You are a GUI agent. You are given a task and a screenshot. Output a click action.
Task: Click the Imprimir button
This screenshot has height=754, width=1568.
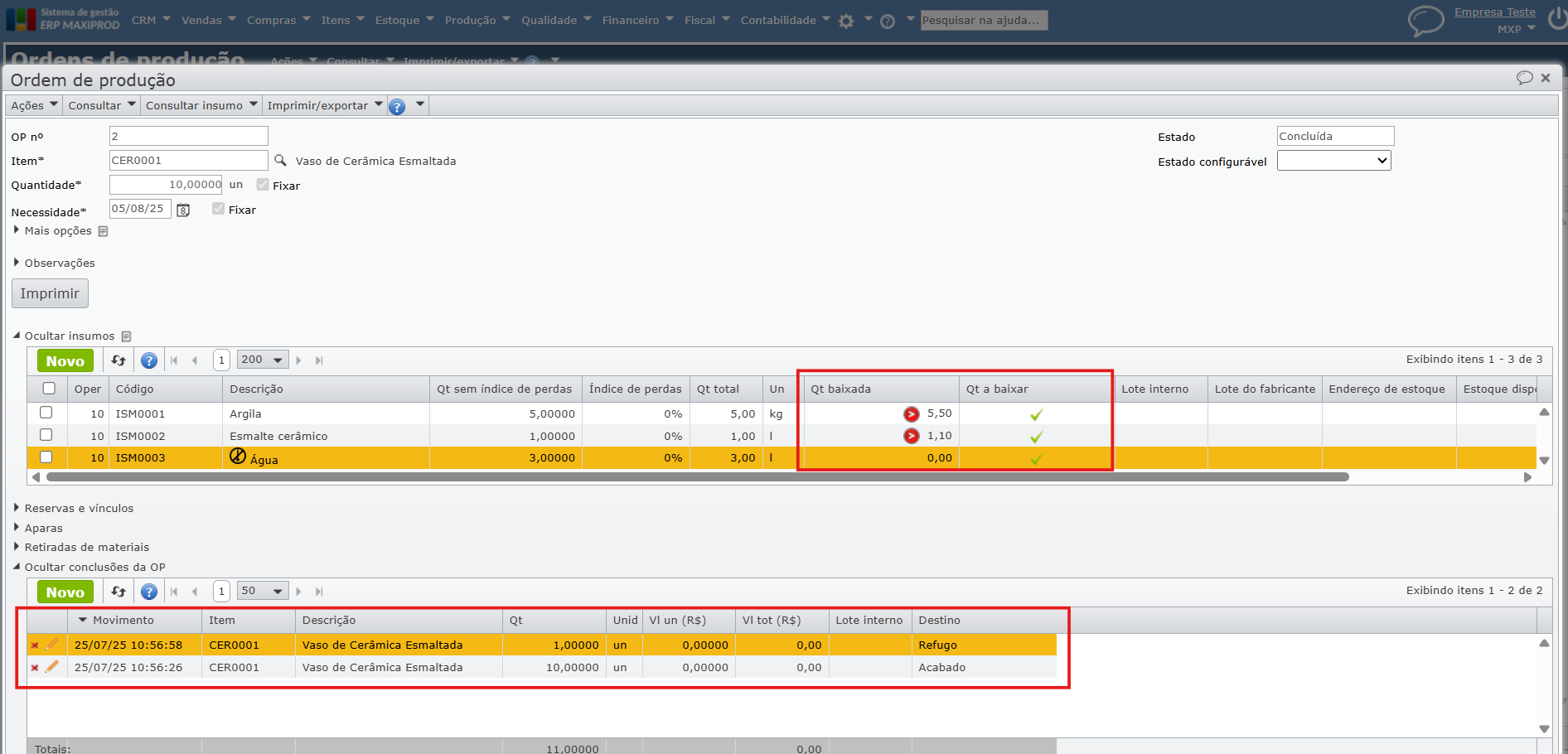(x=50, y=293)
